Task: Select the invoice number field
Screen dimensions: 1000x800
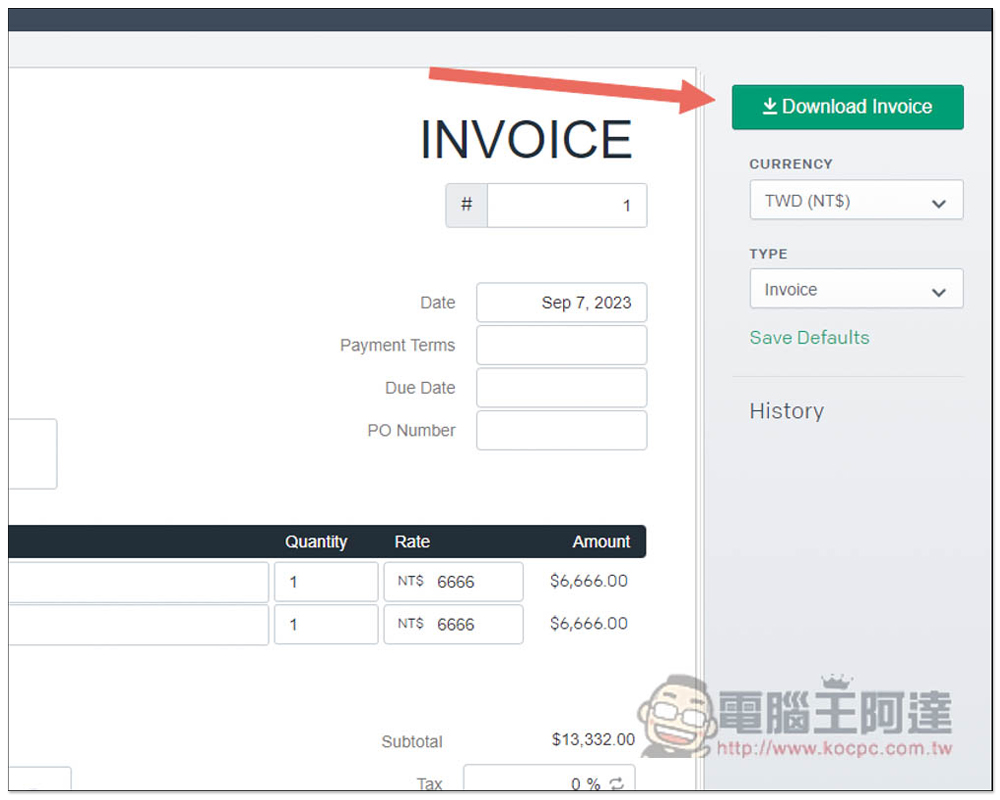Action: coord(566,205)
